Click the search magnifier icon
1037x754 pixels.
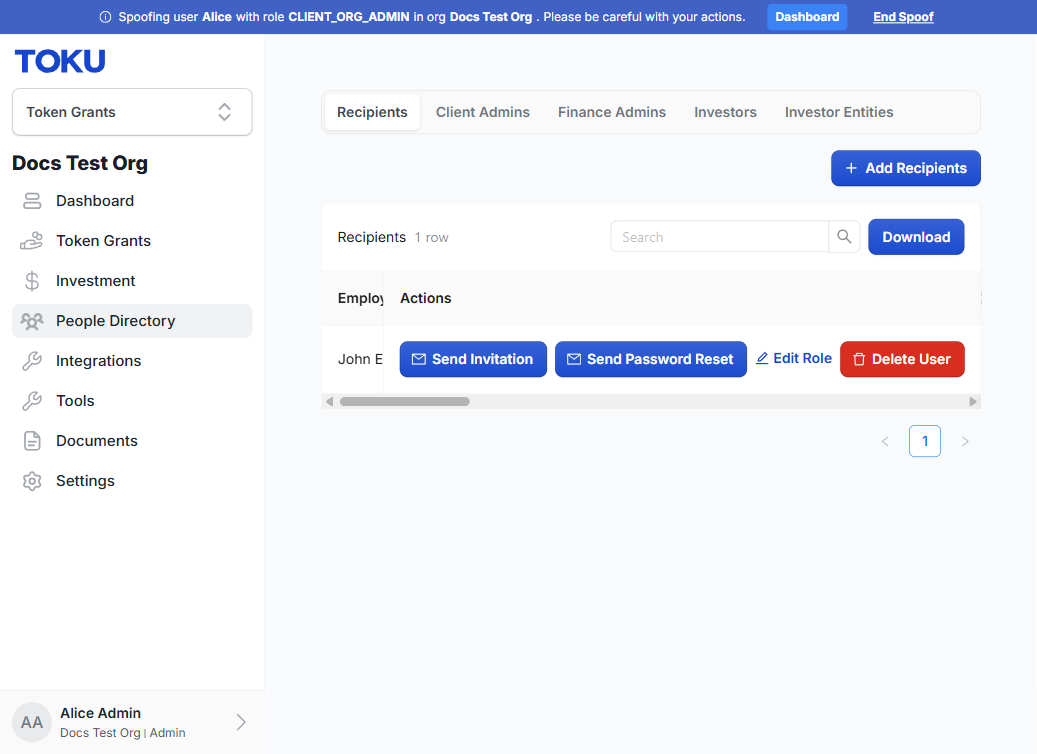coord(844,237)
